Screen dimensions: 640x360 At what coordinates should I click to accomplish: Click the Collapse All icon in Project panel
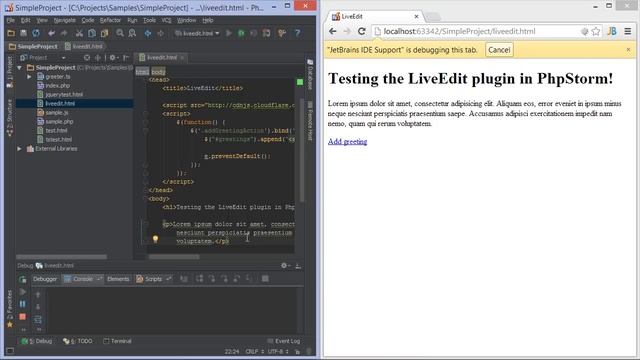(x=98, y=58)
